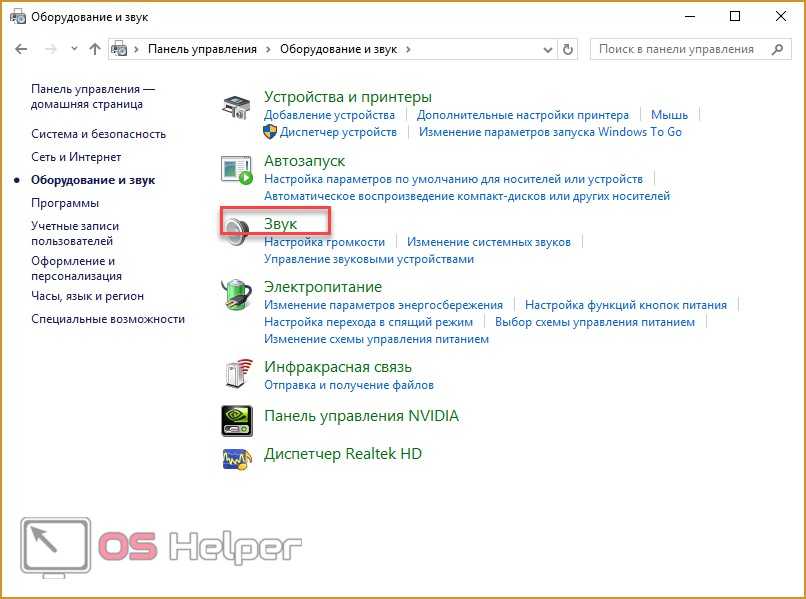
Task: Click the battery icon next to Электропитание
Action: tap(237, 295)
